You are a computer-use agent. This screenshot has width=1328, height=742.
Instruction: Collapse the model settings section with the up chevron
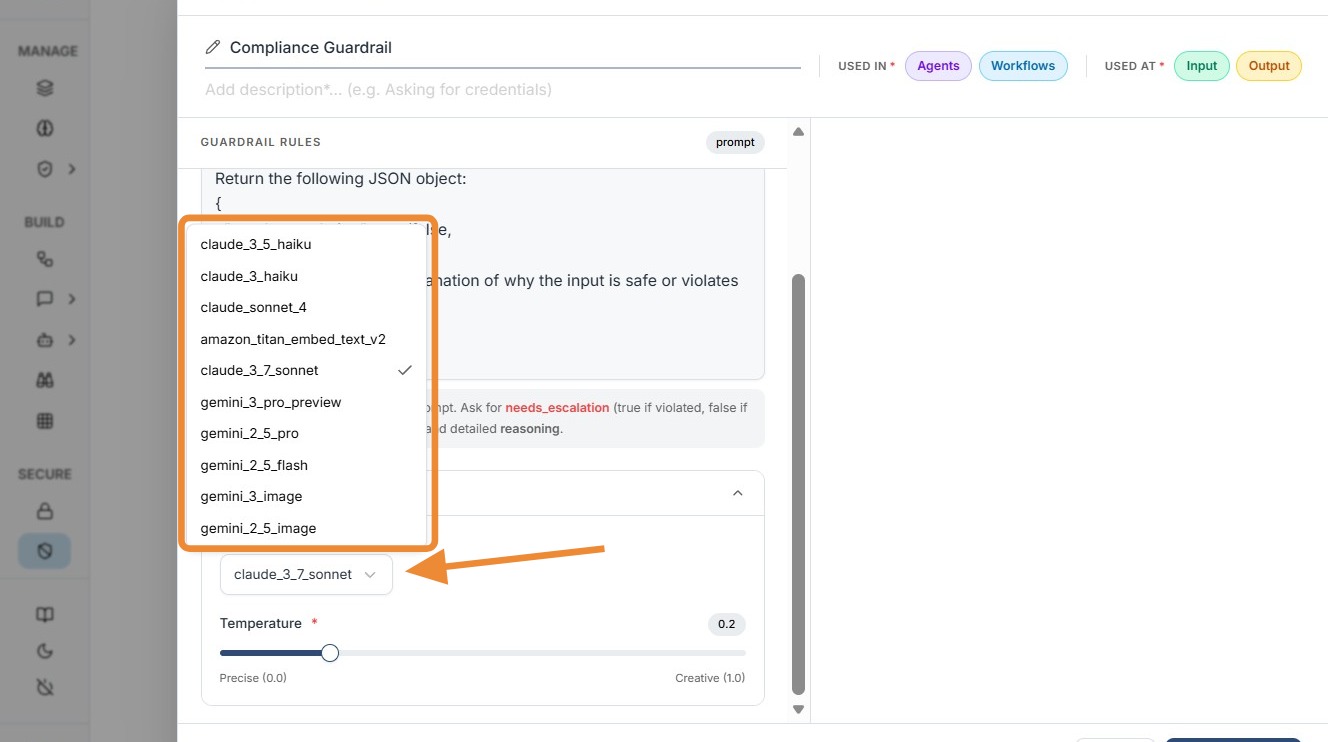click(x=738, y=493)
